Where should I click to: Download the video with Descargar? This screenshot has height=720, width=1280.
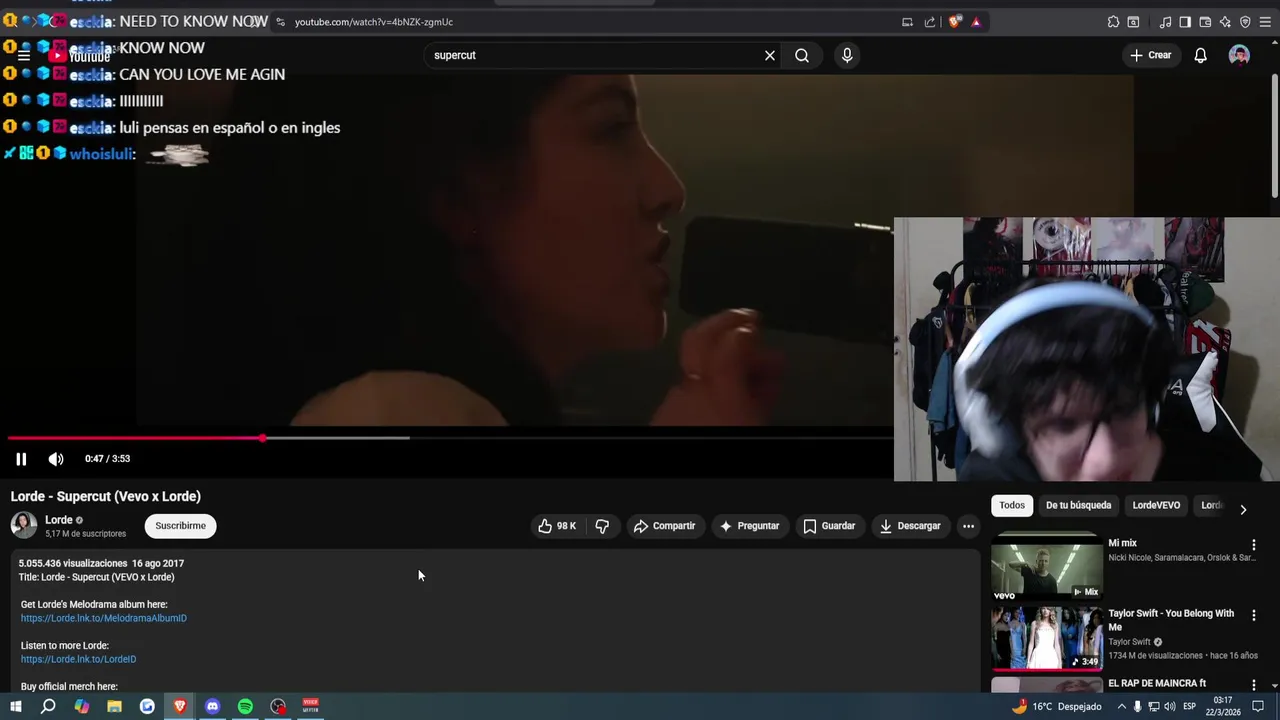tap(910, 526)
